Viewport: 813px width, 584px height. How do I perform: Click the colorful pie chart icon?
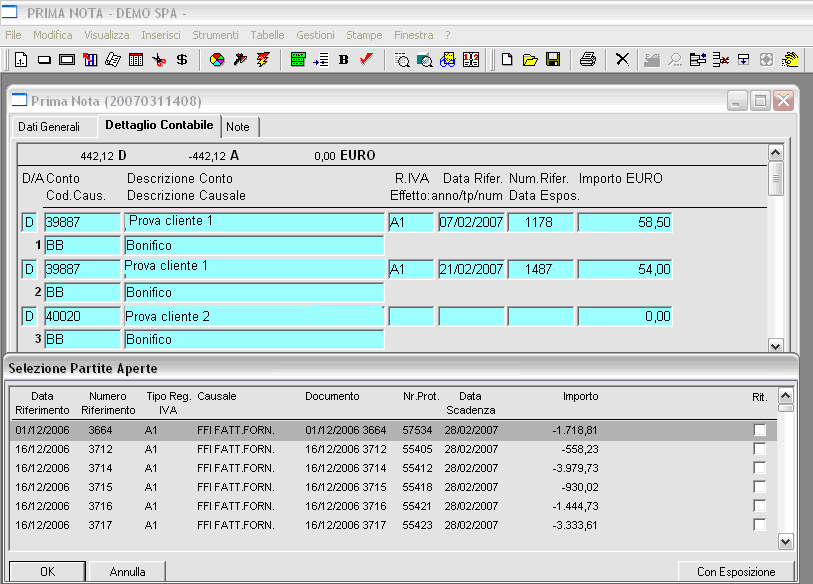(217, 60)
